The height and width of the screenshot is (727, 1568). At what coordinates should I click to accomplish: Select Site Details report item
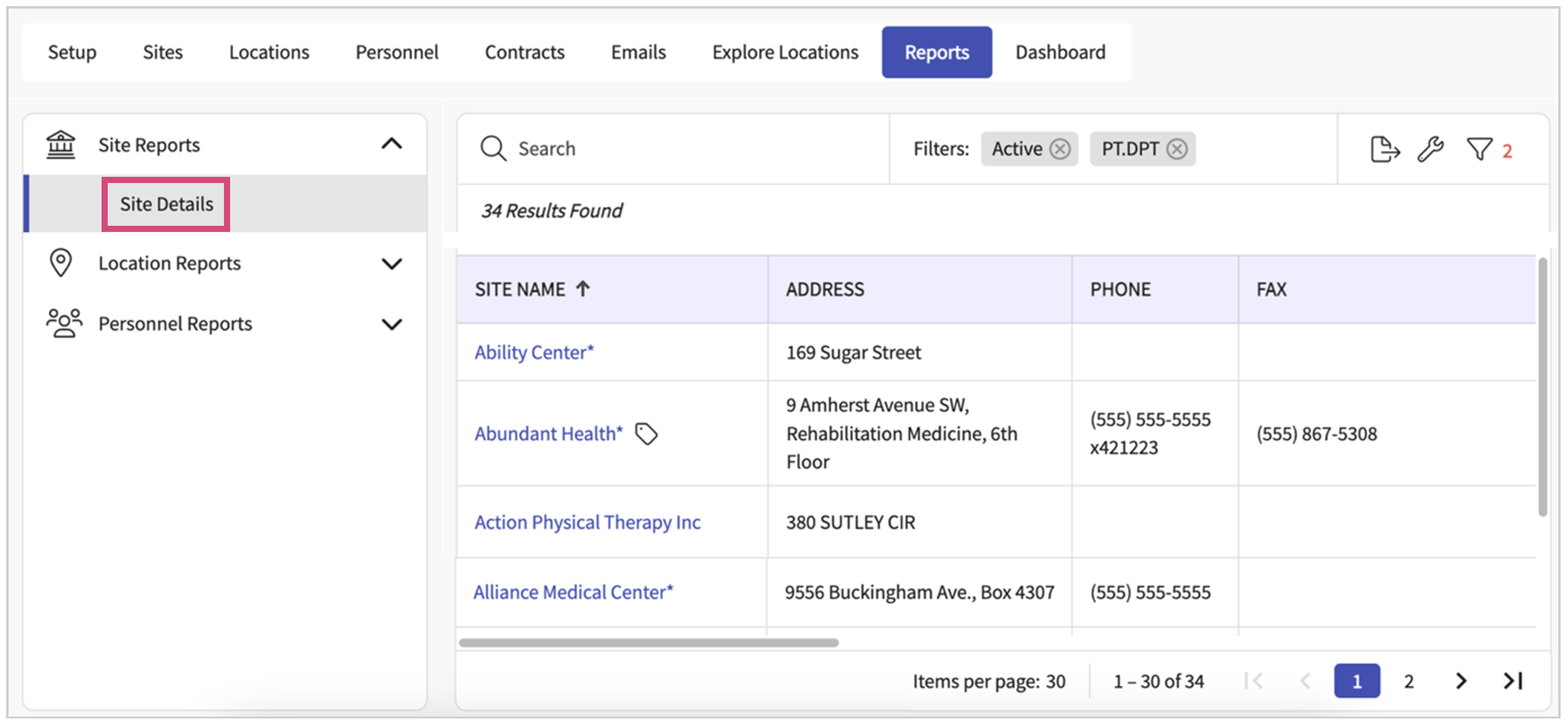[x=166, y=204]
